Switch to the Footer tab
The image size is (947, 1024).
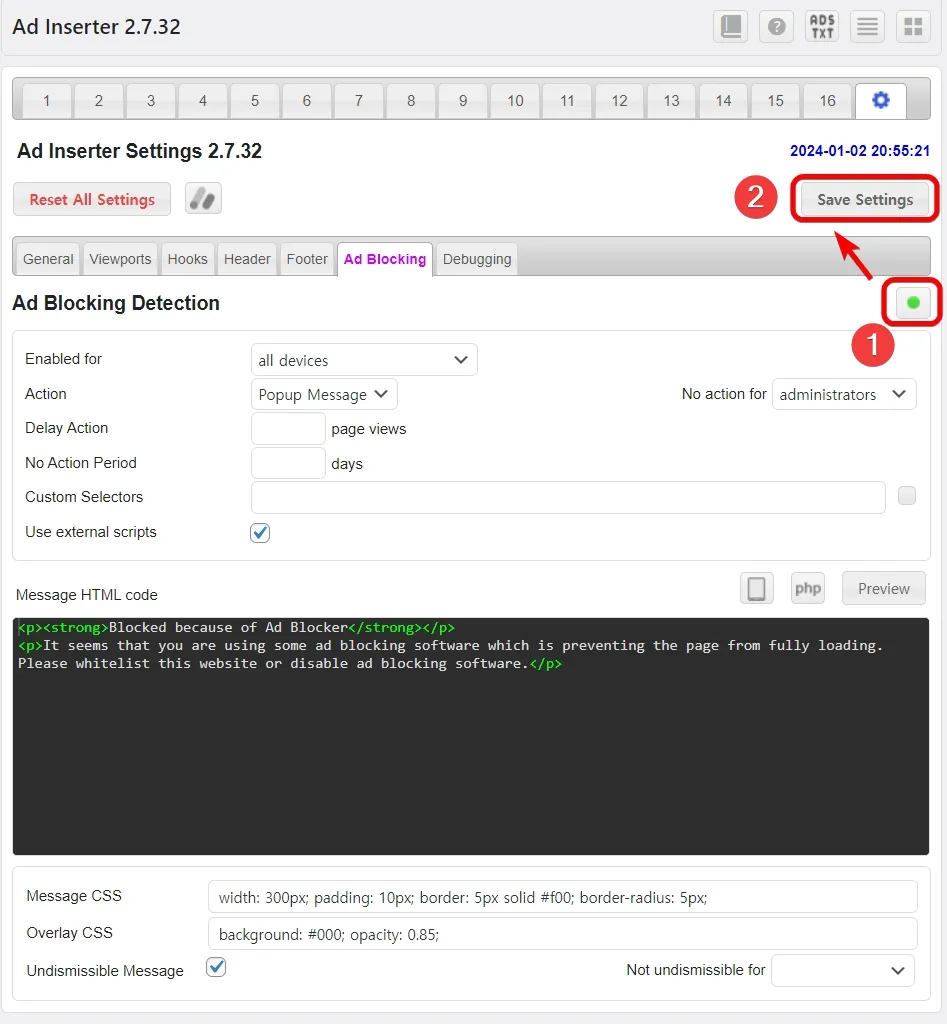307,259
